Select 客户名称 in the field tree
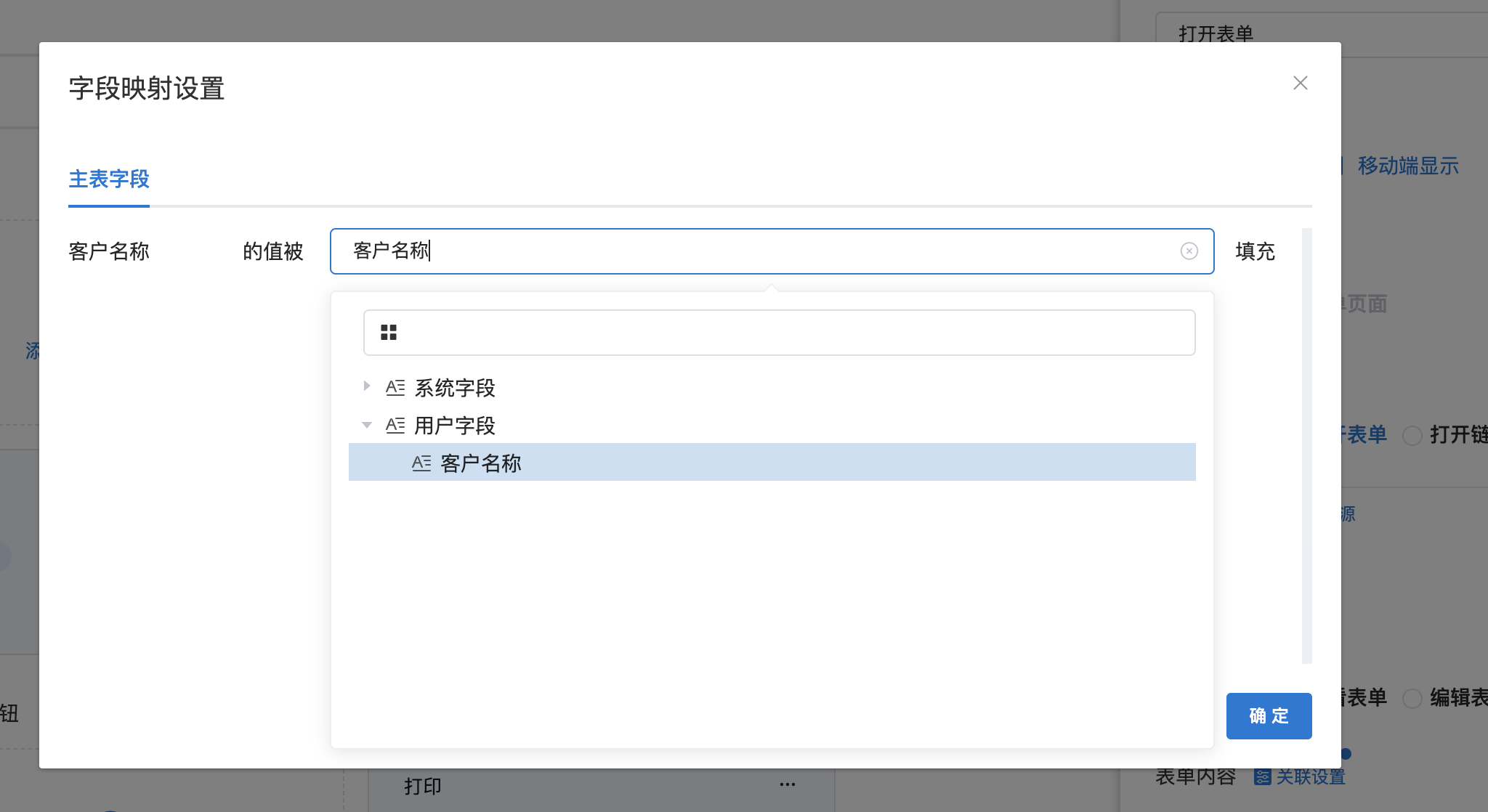Screen dimensions: 1488x812 481,463
